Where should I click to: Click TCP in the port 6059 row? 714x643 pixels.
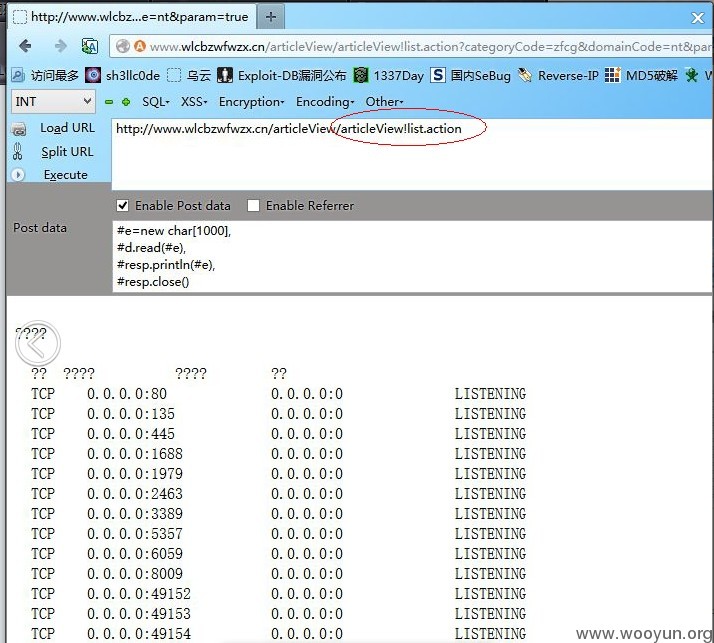click(43, 554)
